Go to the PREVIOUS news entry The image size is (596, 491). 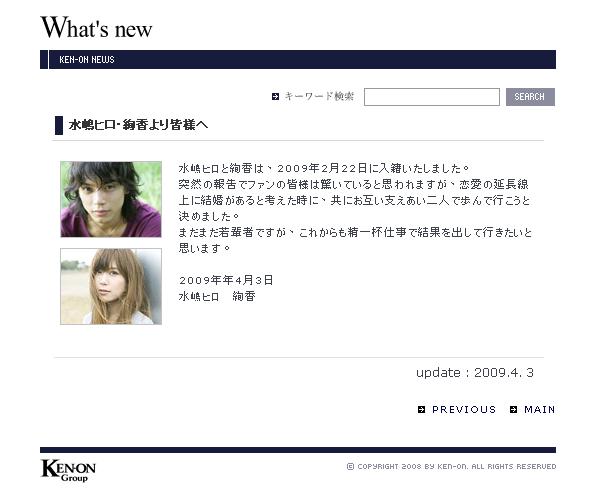click(464, 409)
